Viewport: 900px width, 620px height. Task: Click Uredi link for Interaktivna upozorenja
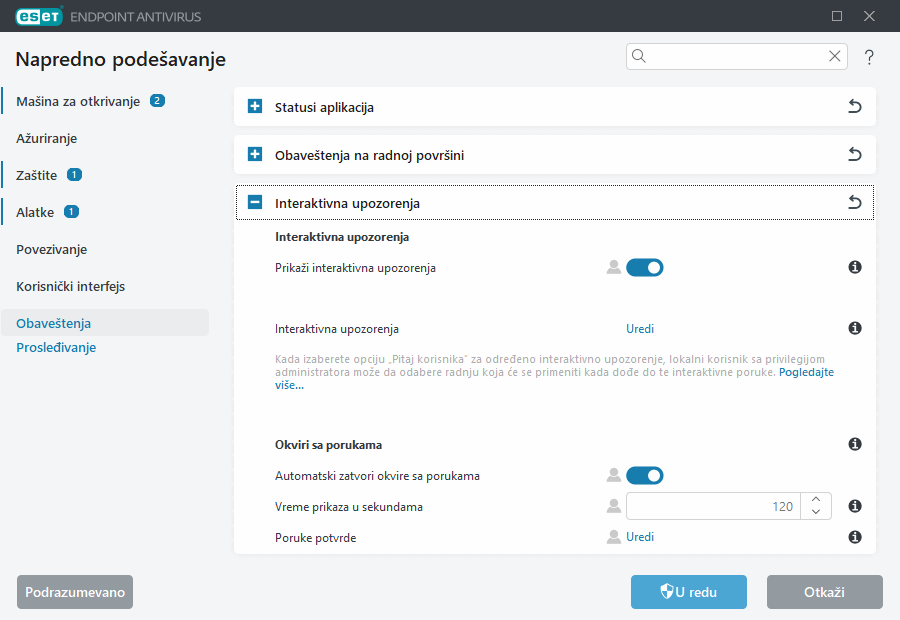click(640, 329)
